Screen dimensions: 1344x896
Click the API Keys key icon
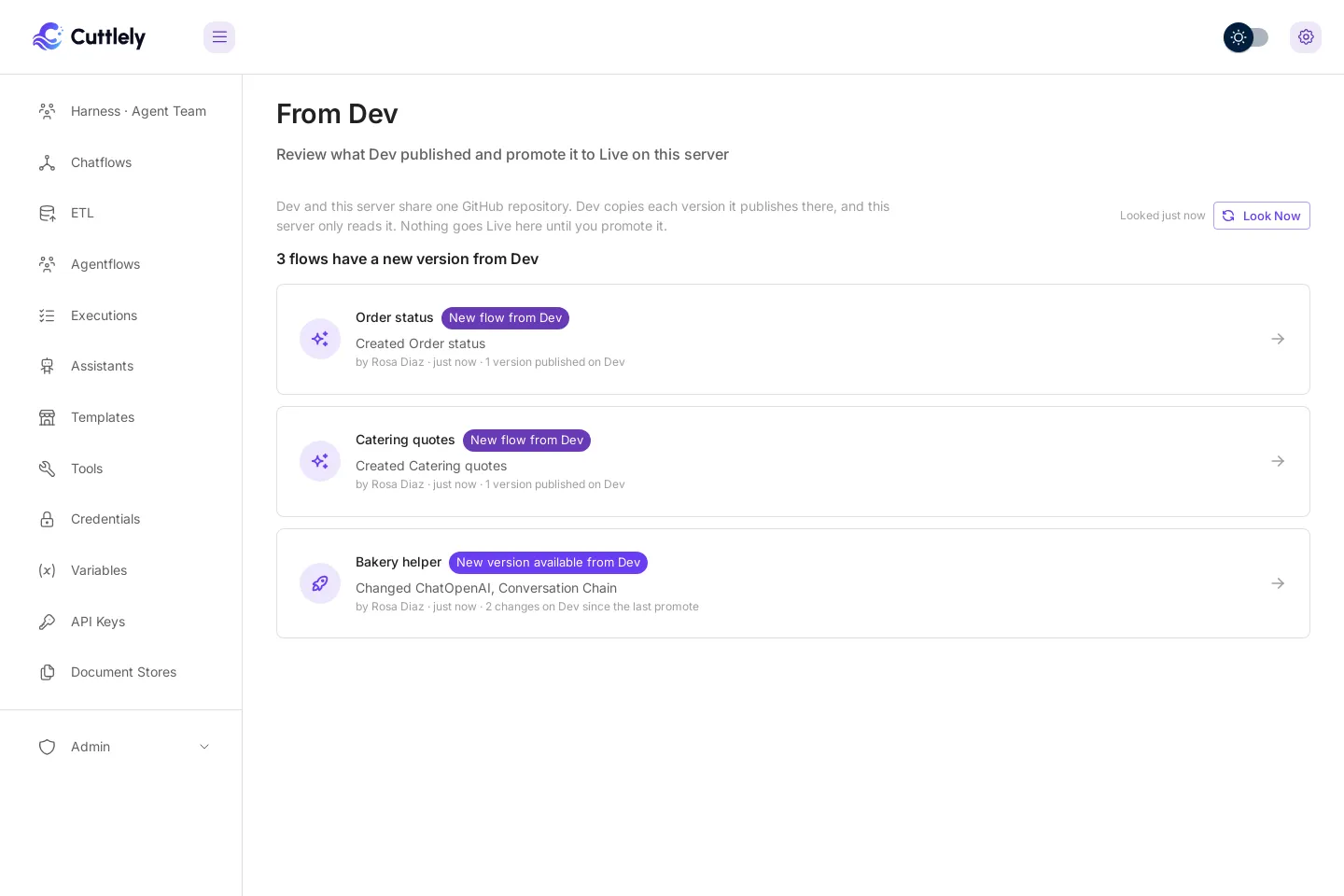(47, 622)
